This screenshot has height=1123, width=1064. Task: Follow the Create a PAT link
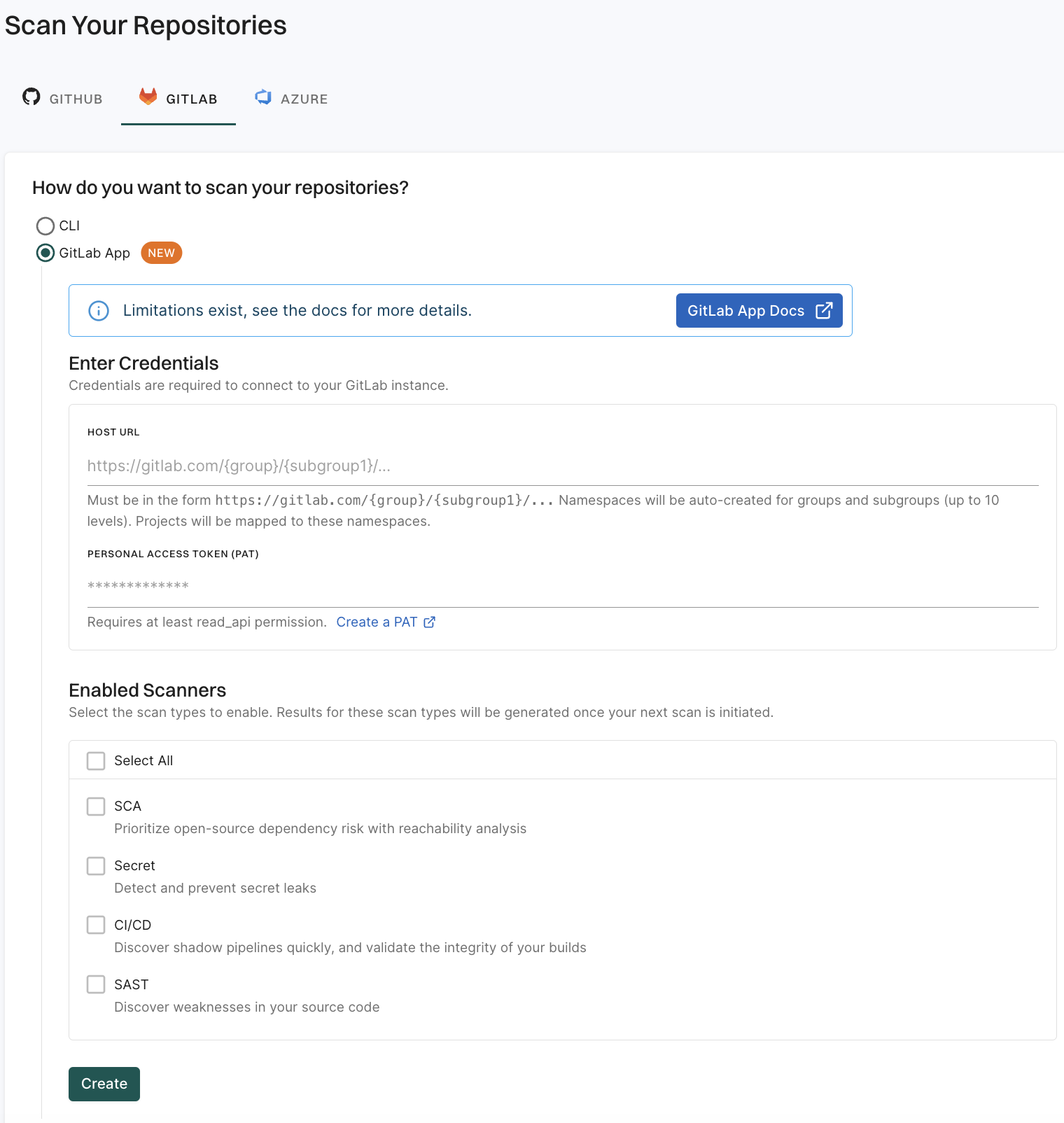pyautogui.click(x=386, y=622)
